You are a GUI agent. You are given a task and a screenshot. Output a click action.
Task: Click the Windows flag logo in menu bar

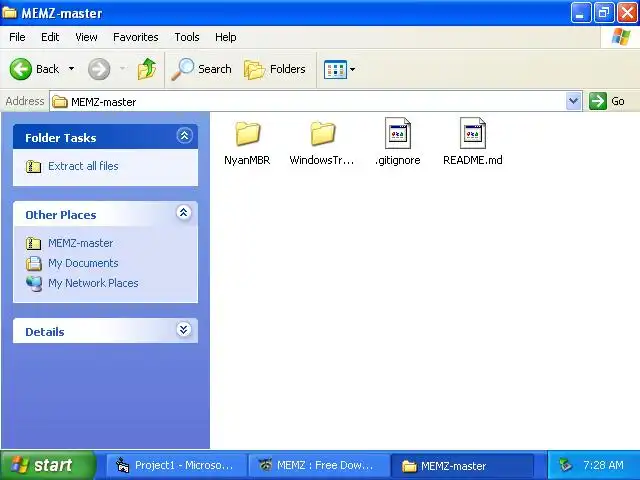pyautogui.click(x=621, y=37)
